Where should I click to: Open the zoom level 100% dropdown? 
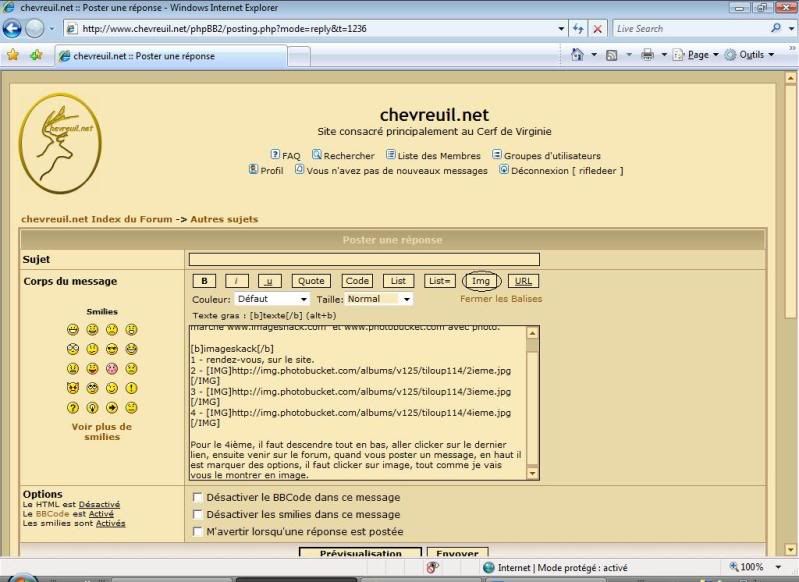point(778,567)
